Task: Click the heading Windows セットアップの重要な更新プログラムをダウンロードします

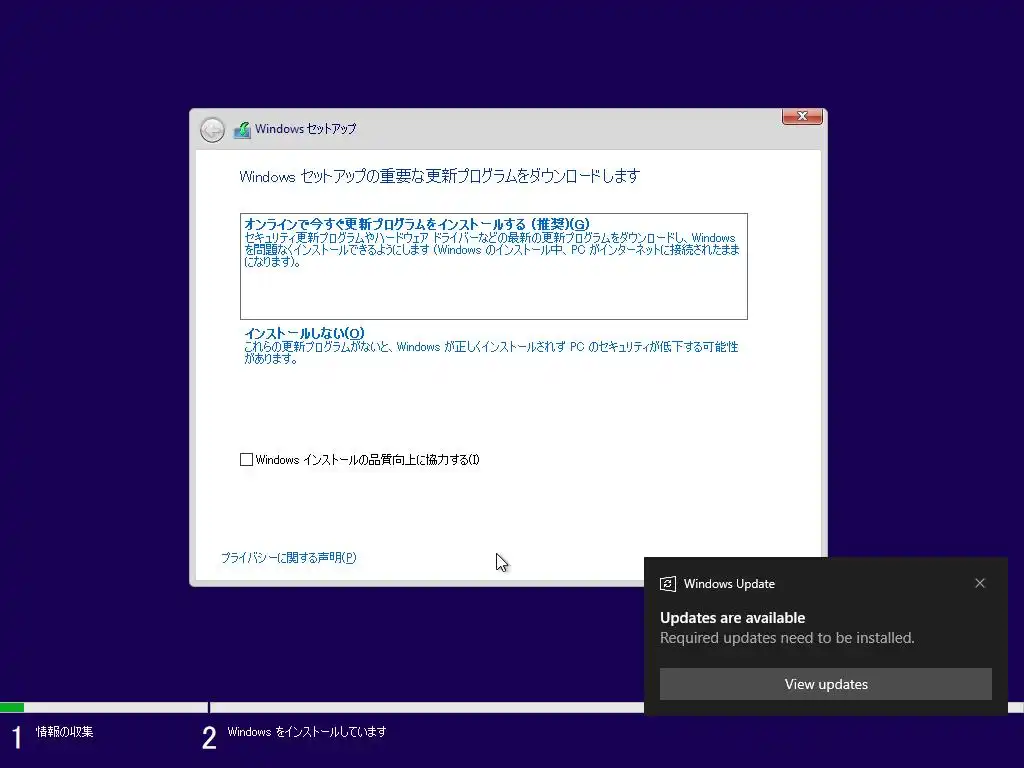Action: click(x=440, y=176)
